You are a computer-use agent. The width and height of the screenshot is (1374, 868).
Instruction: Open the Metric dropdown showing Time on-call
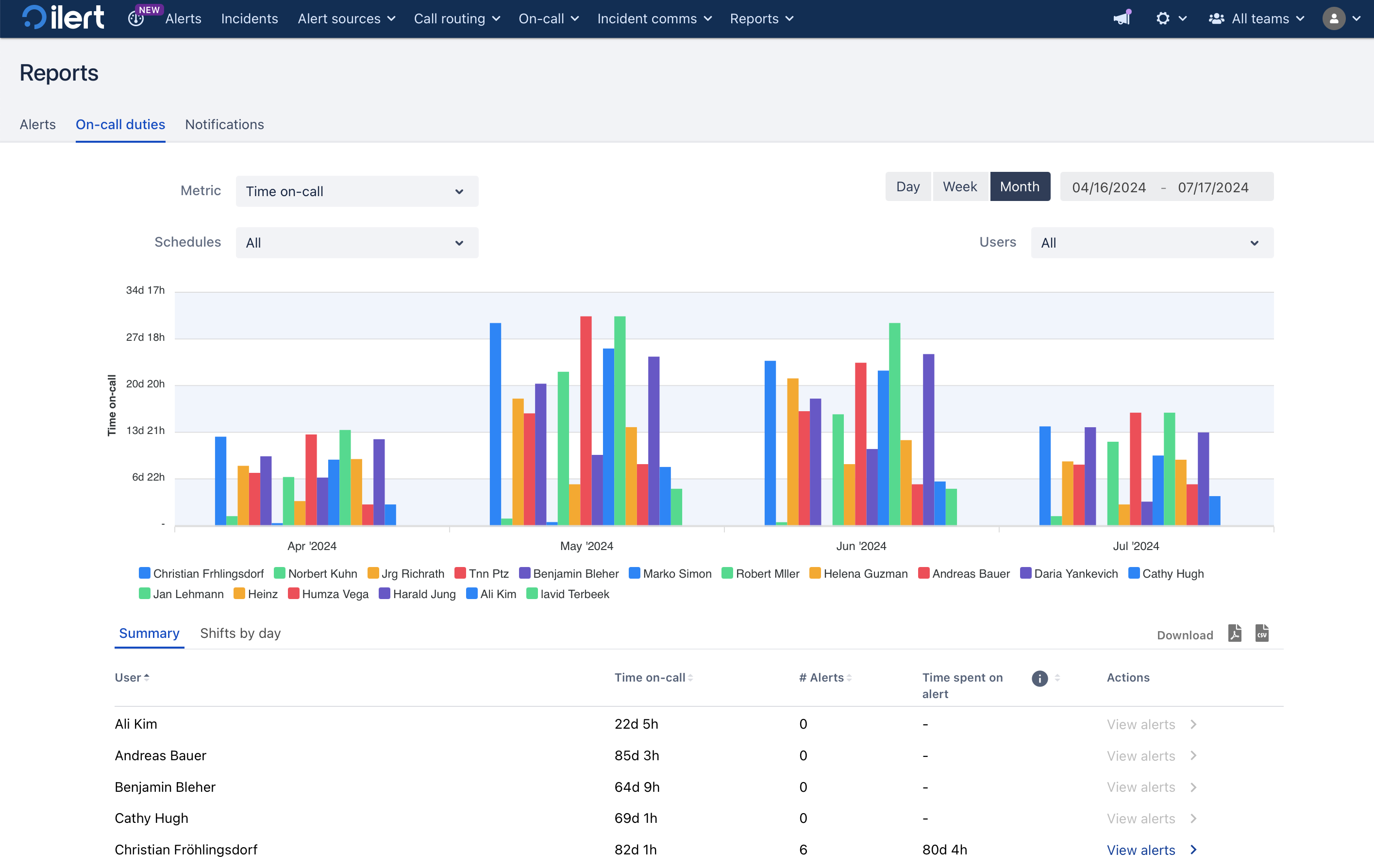pyautogui.click(x=357, y=192)
